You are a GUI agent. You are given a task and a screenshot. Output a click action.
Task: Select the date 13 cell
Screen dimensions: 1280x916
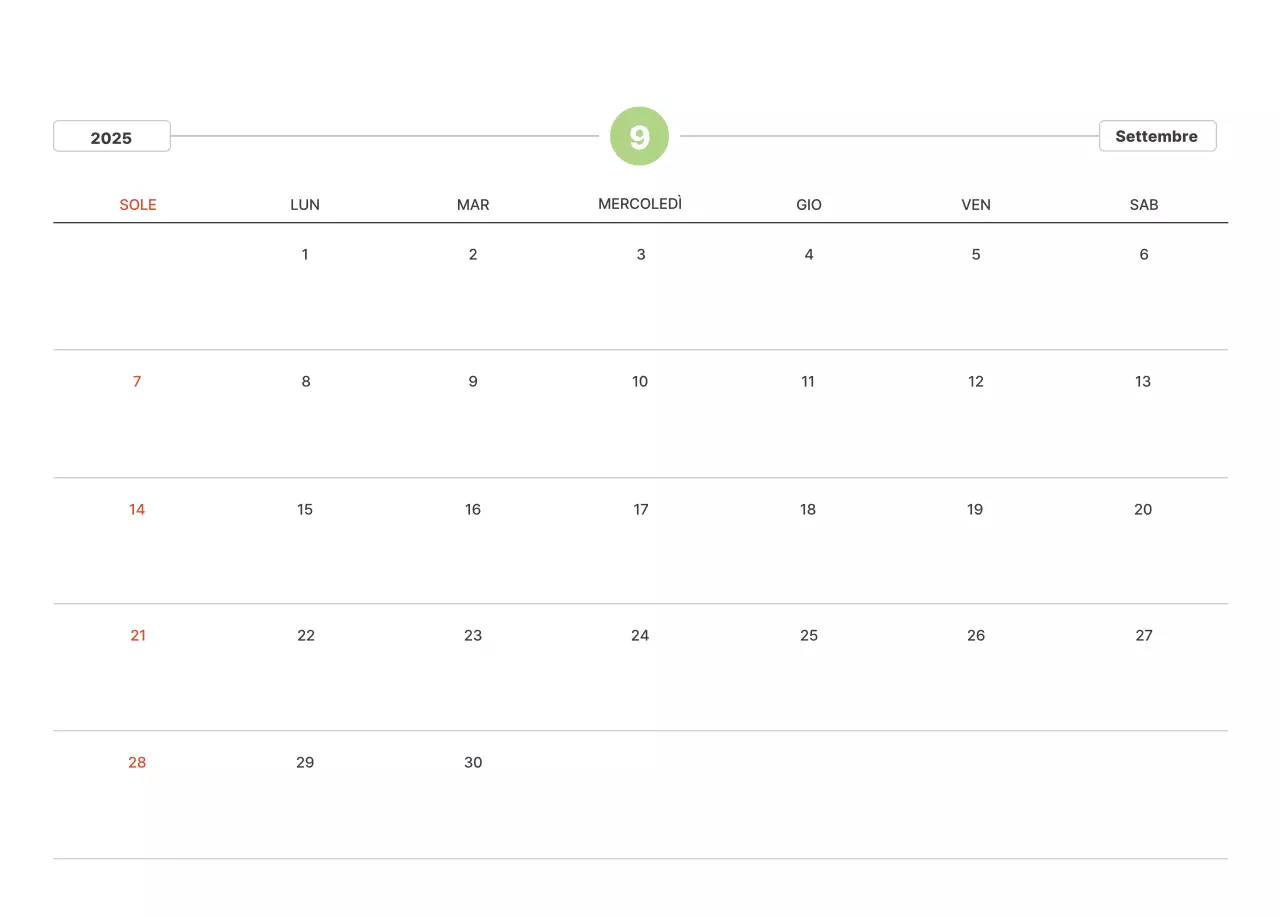(x=1143, y=381)
